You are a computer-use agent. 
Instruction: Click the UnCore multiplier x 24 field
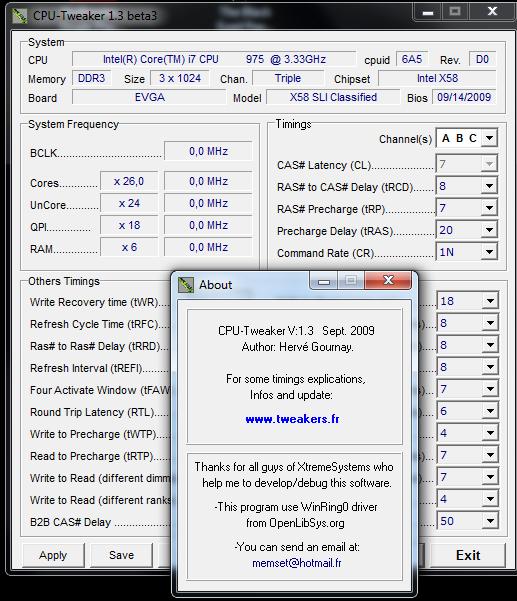[x=129, y=203]
